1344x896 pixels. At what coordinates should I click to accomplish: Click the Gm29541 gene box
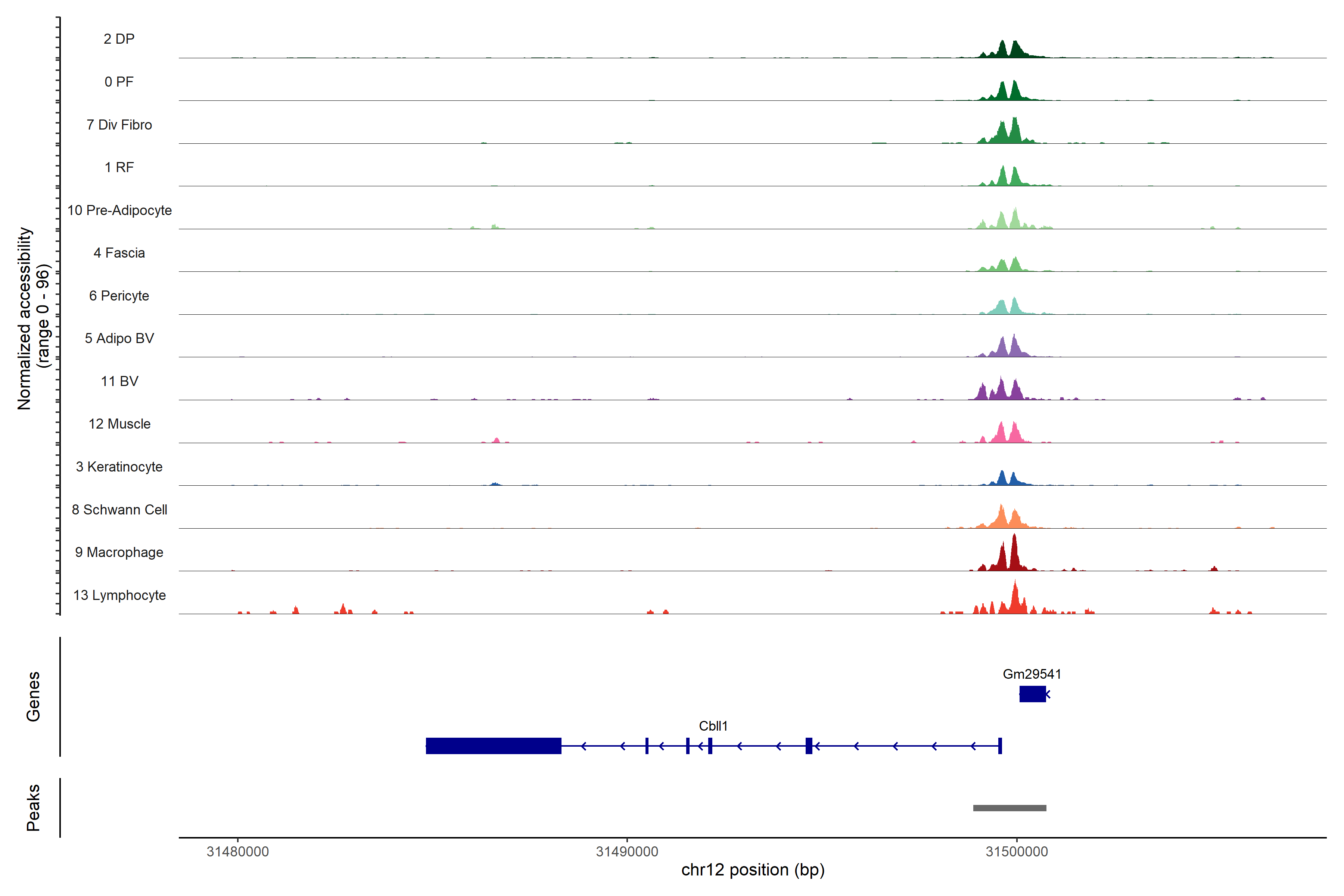pyautogui.click(x=1032, y=694)
